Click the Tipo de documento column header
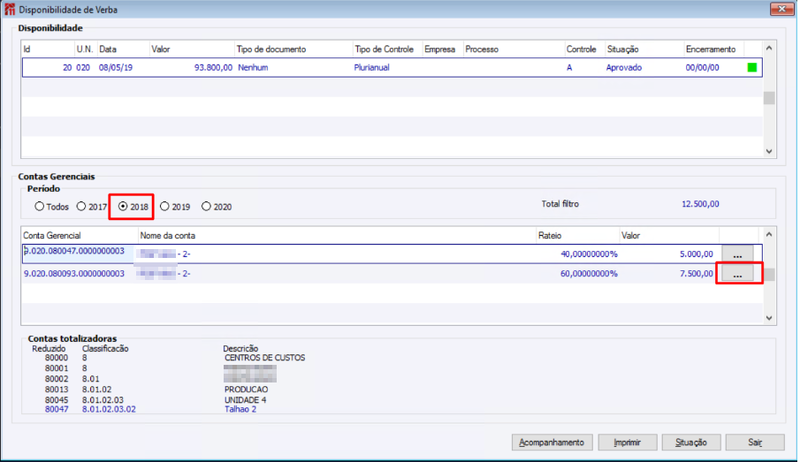This screenshot has height=462, width=800. [x=293, y=49]
